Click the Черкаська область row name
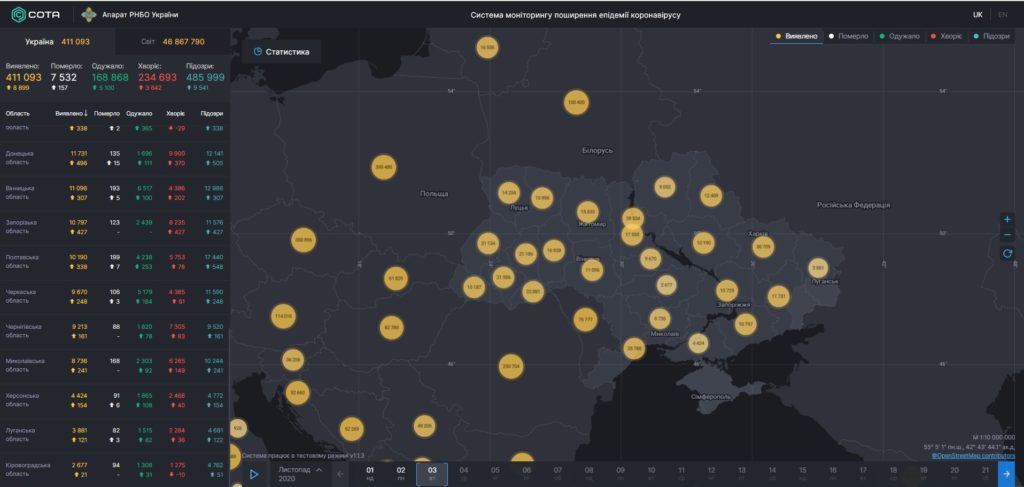1024x487 pixels. coord(20,296)
